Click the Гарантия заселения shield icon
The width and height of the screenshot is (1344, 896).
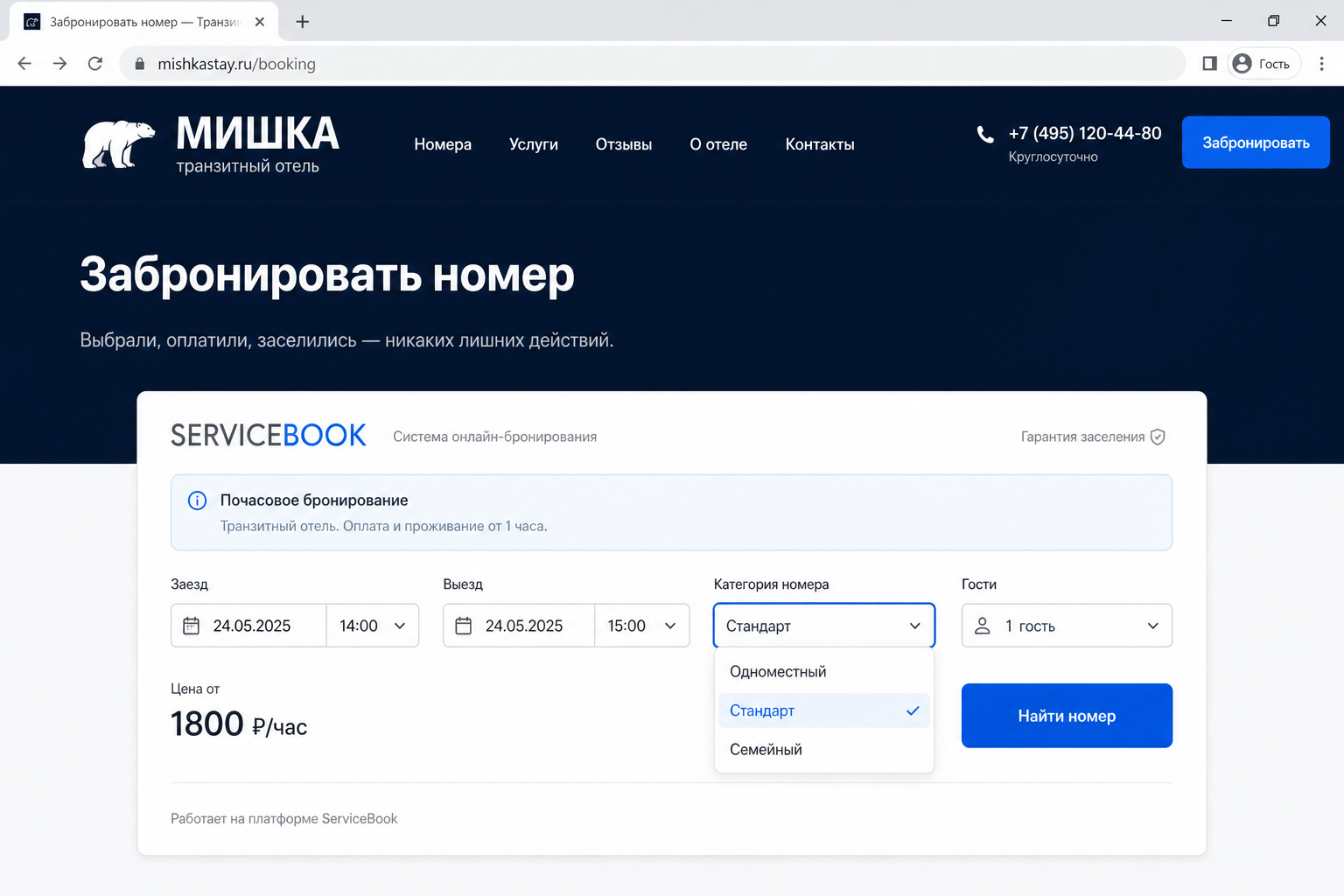1158,437
